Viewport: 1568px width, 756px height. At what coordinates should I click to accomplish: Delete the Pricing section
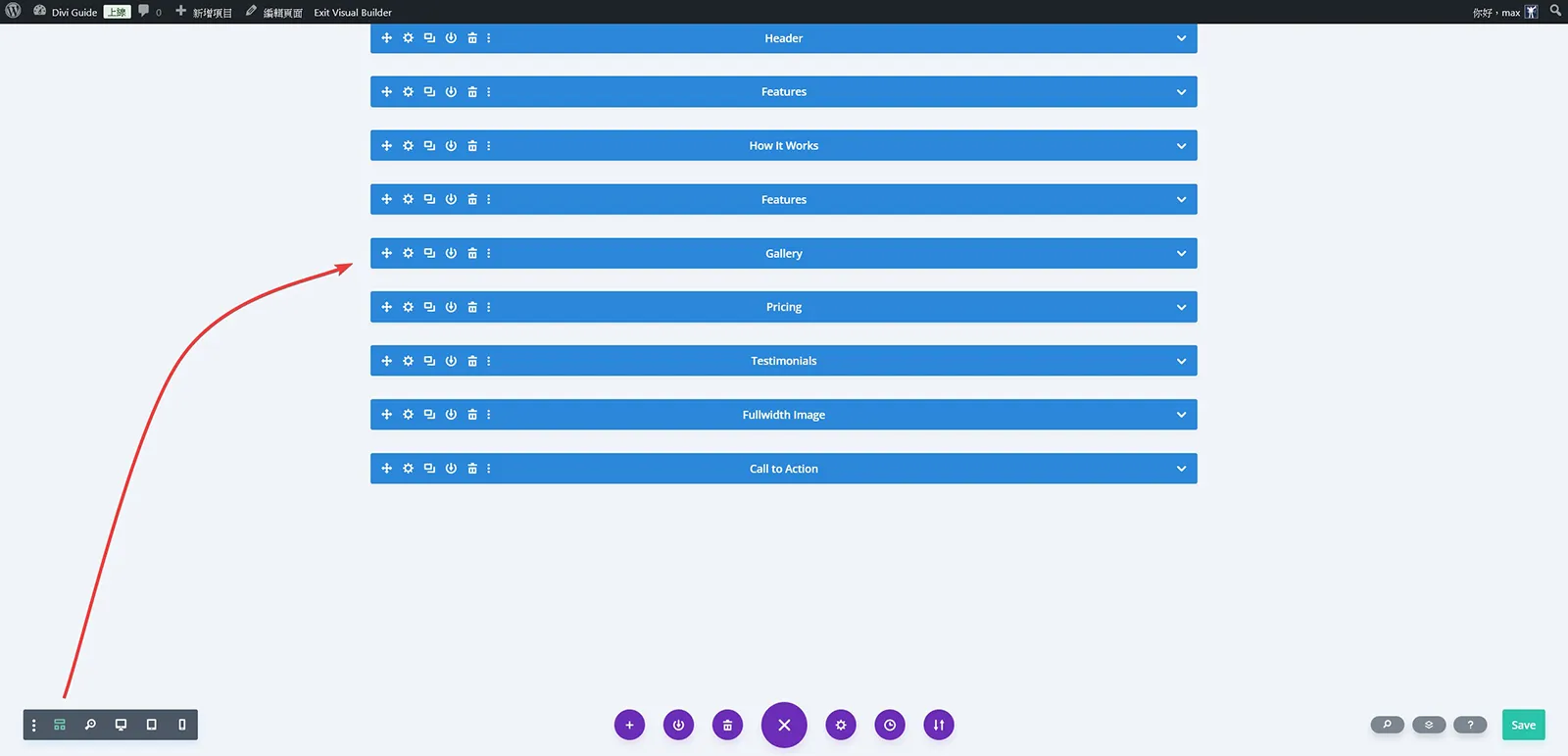pos(472,307)
